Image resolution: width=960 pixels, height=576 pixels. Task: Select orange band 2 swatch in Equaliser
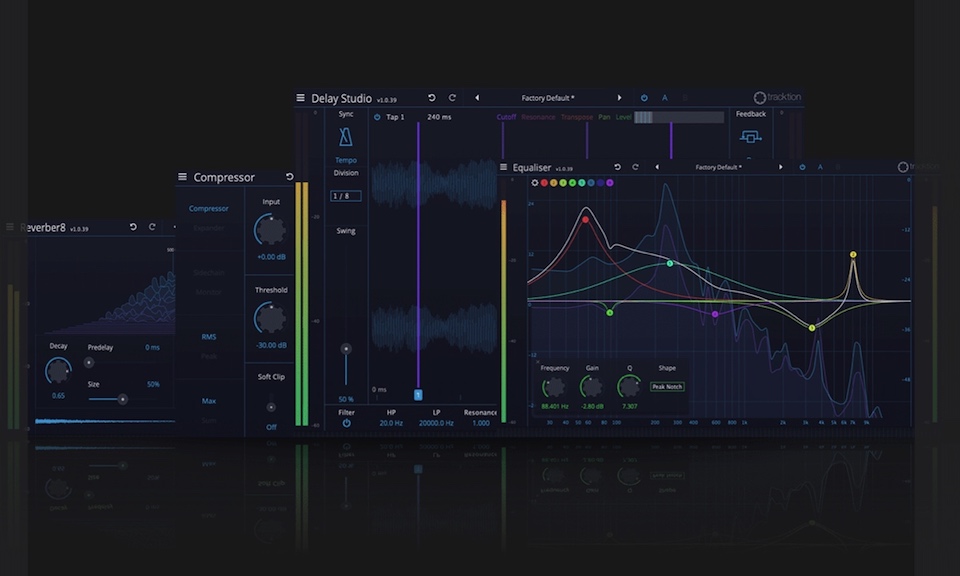click(x=553, y=183)
